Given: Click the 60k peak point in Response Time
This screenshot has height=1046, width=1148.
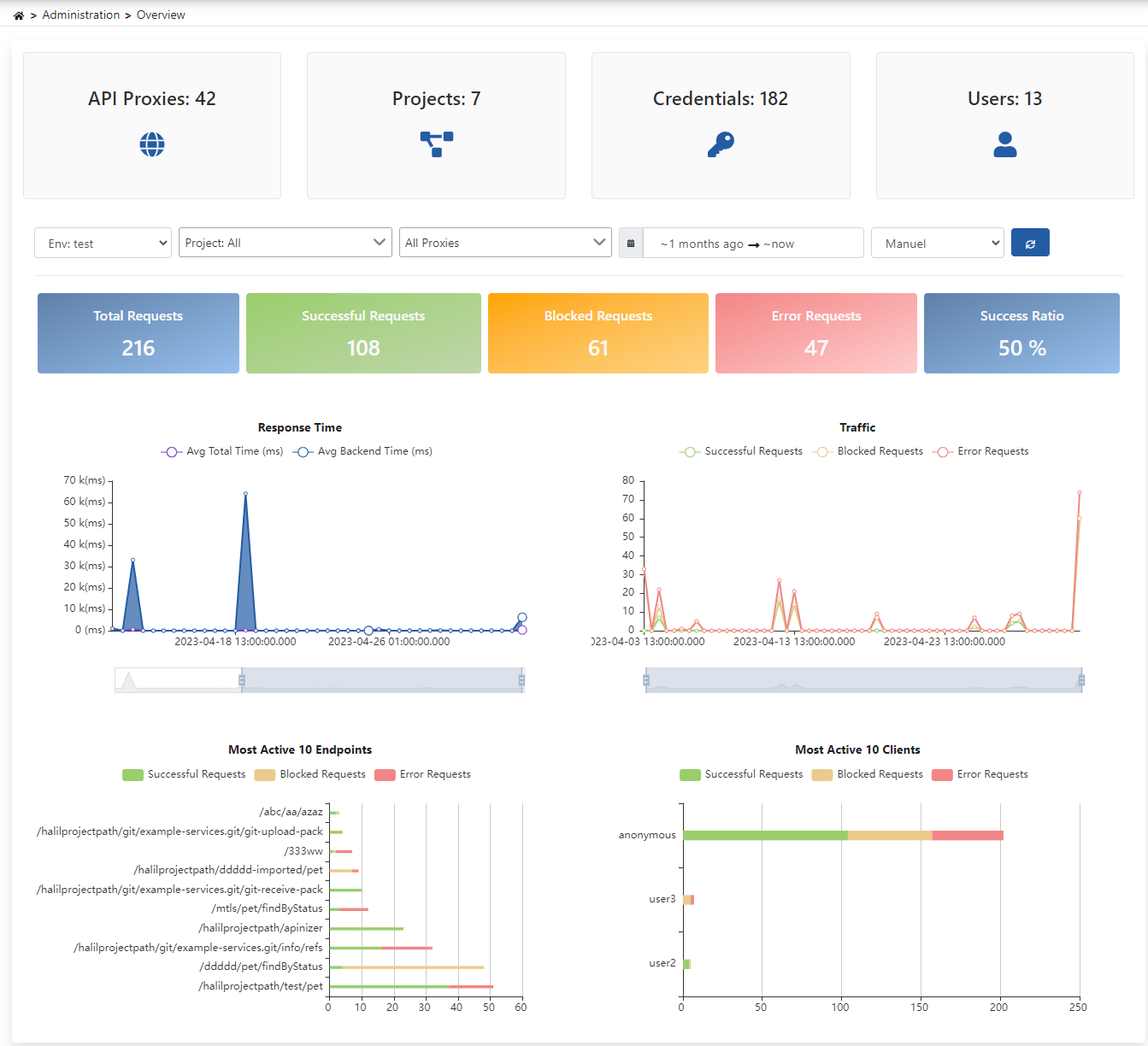Looking at the screenshot, I should point(245,494).
